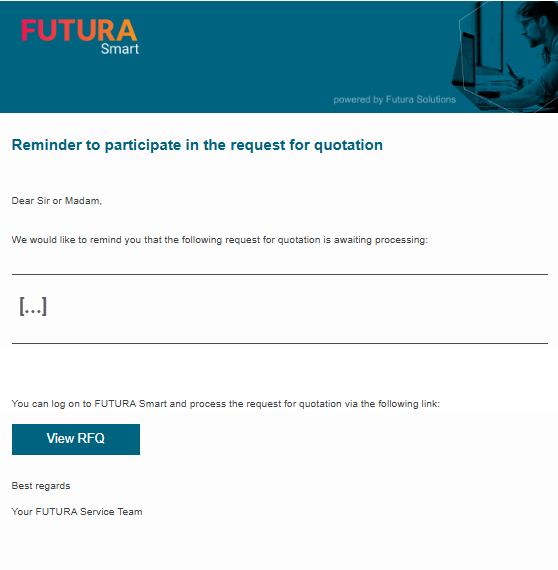This screenshot has height=570, width=558.
Task: Click the Best regards sign-off
Action: (x=41, y=486)
